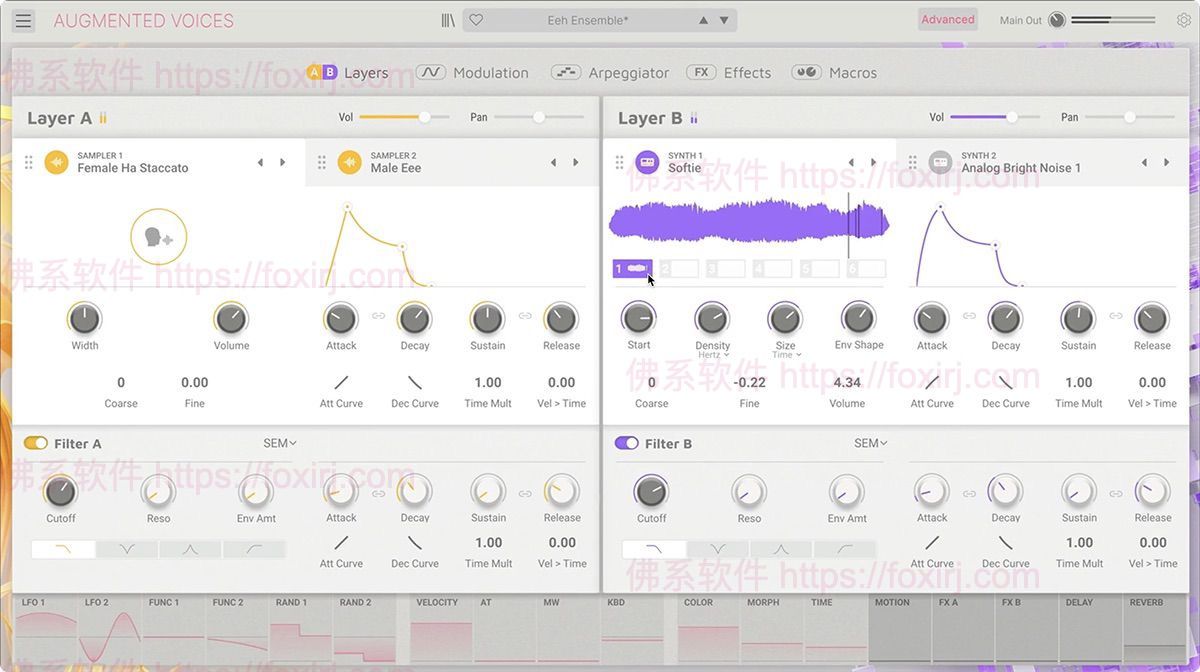This screenshot has height=672, width=1200.
Task: Click the Advanced button
Action: click(x=947, y=19)
